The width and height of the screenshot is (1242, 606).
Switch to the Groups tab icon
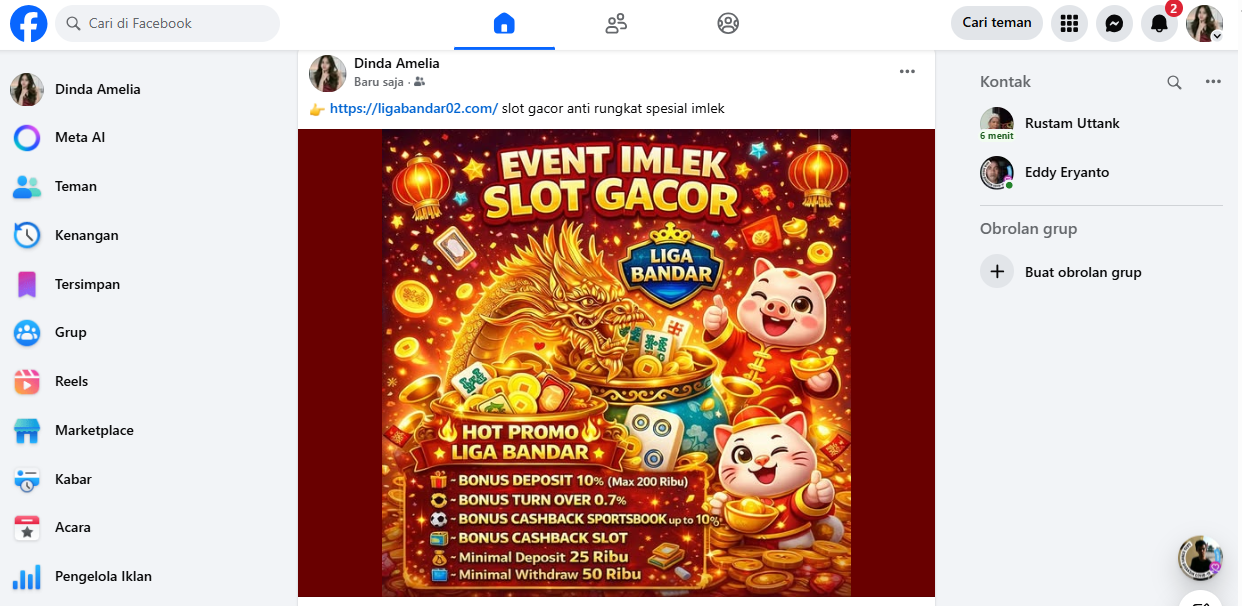[x=728, y=24]
